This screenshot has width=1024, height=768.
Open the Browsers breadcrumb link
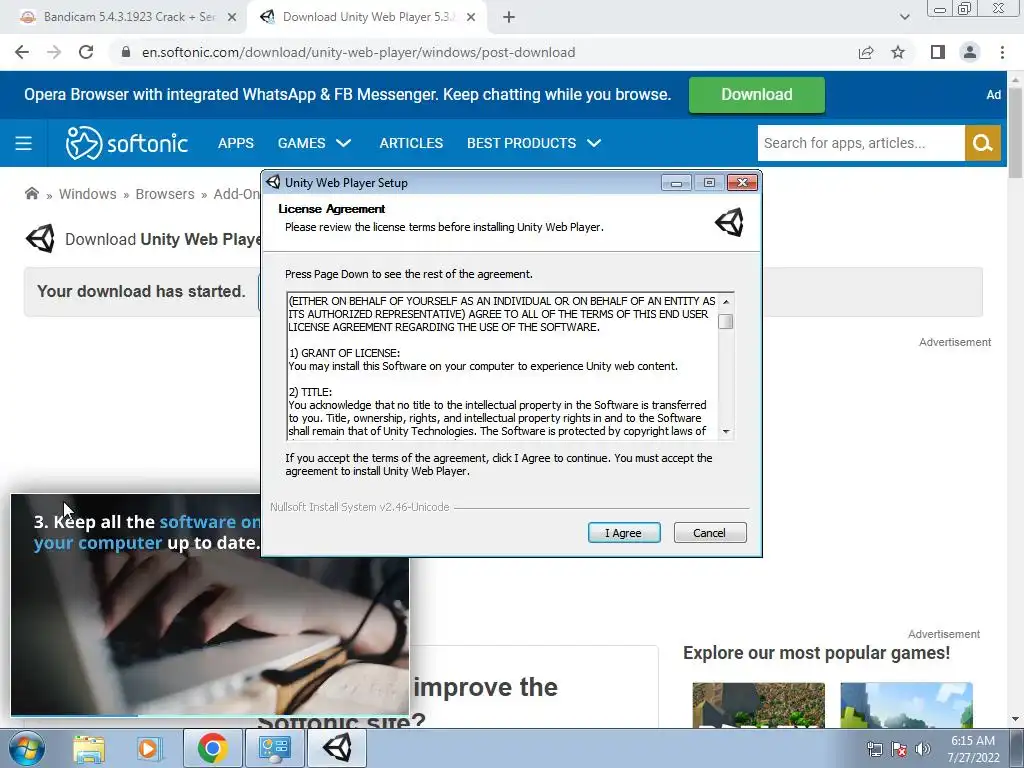[165, 194]
